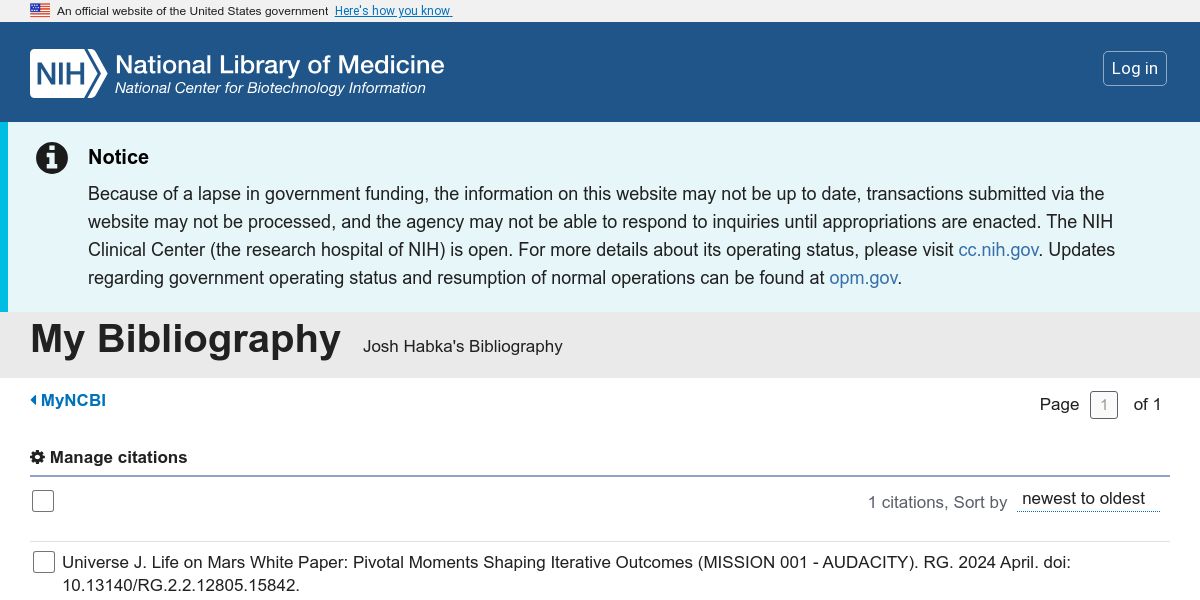This screenshot has height=600, width=1200.
Task: Open the newest to oldest sort dropdown
Action: click(1087, 499)
